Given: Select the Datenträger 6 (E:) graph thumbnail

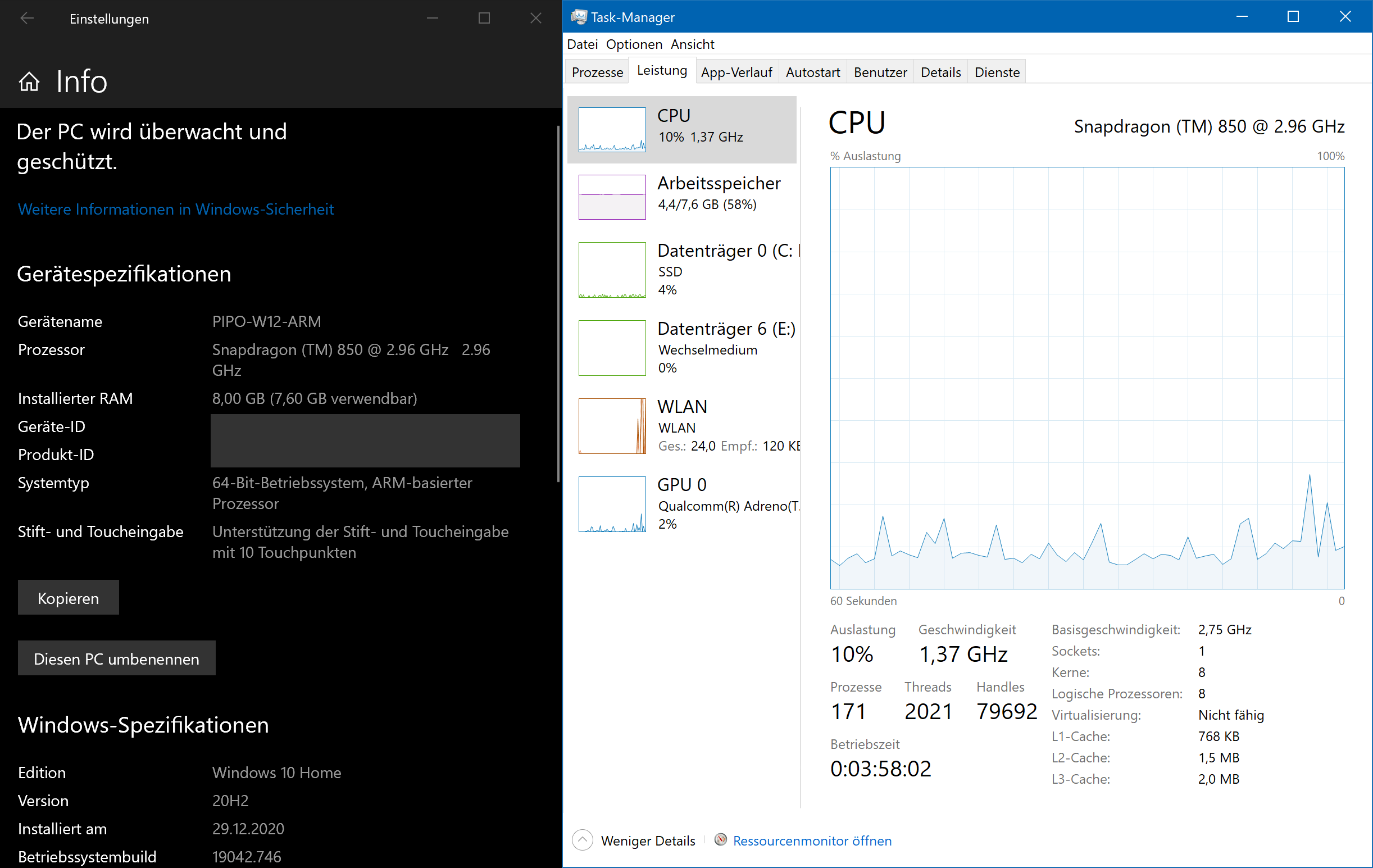Looking at the screenshot, I should pyautogui.click(x=612, y=348).
